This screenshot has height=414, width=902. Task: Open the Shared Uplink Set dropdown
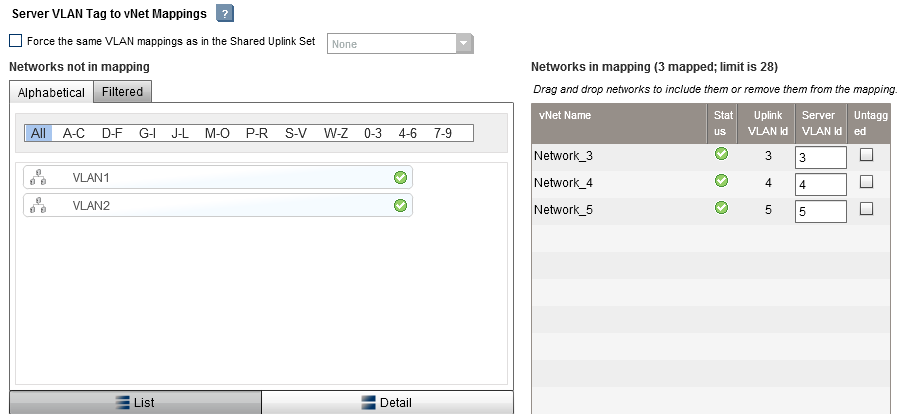(464, 43)
